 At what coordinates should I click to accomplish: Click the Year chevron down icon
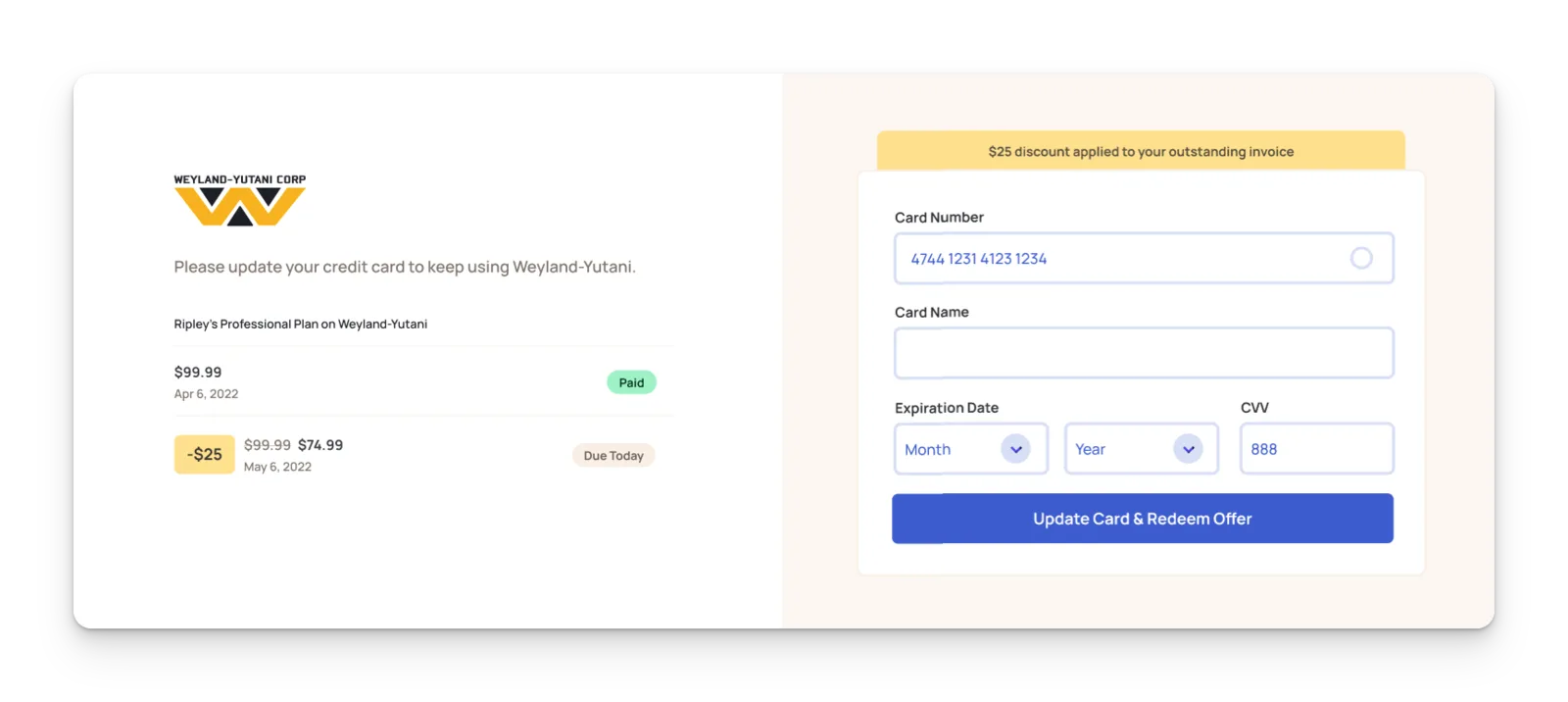point(1188,449)
